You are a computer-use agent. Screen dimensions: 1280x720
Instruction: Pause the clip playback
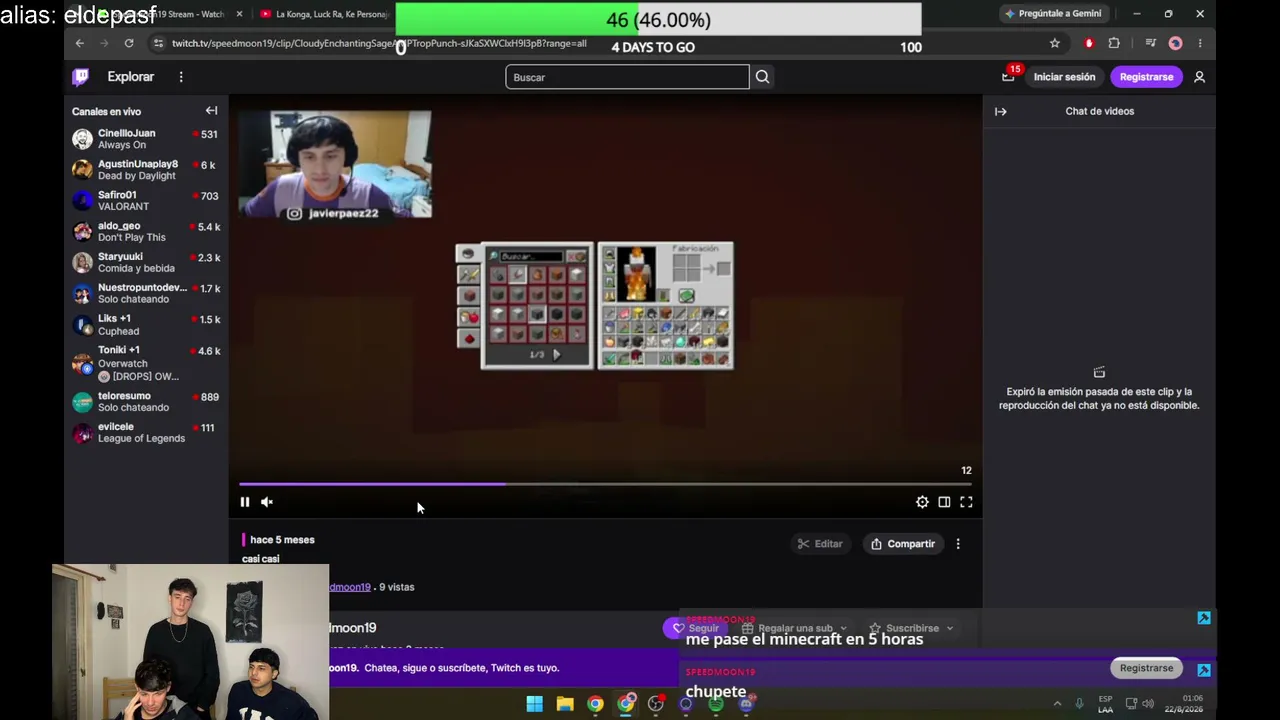click(x=245, y=502)
